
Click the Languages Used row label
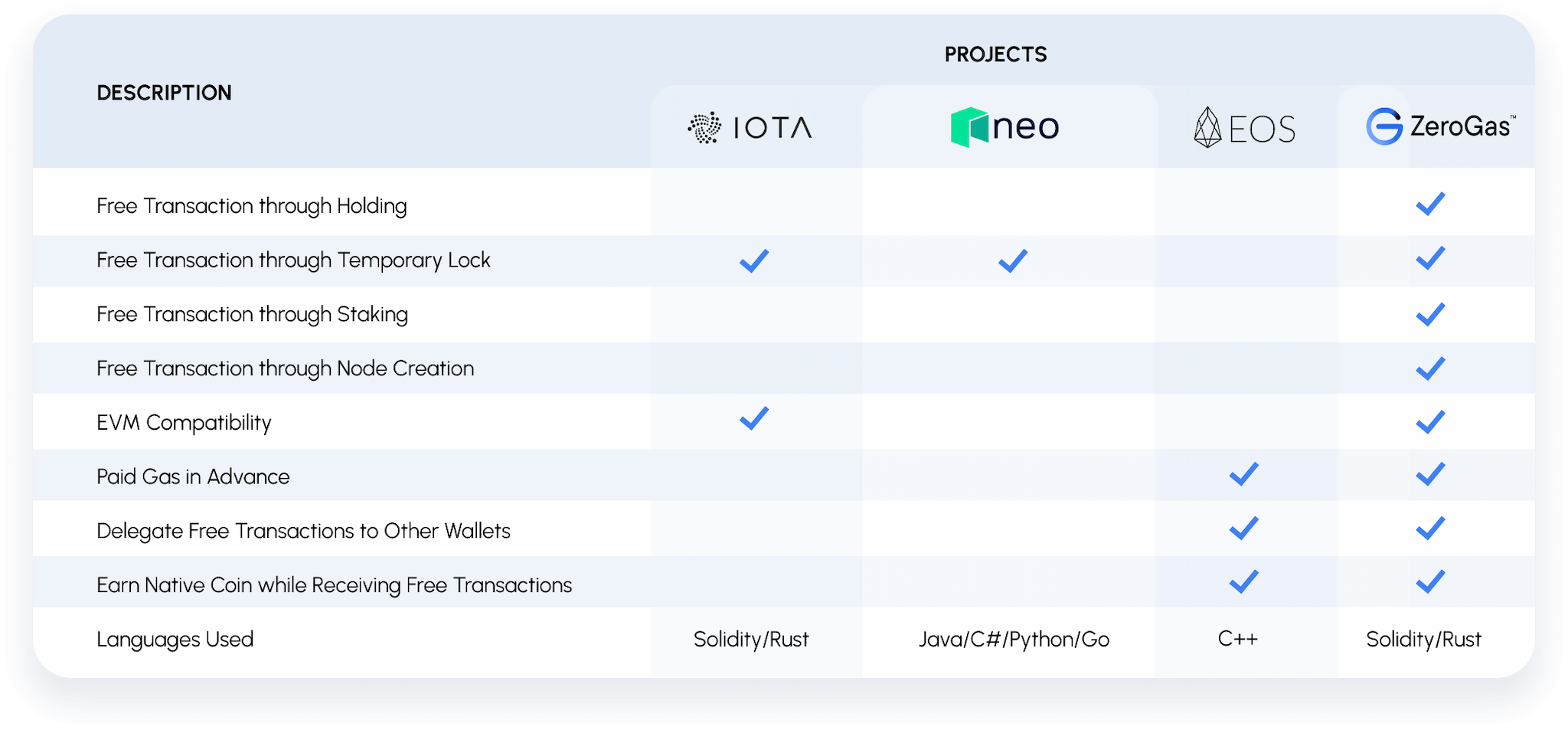(x=175, y=640)
